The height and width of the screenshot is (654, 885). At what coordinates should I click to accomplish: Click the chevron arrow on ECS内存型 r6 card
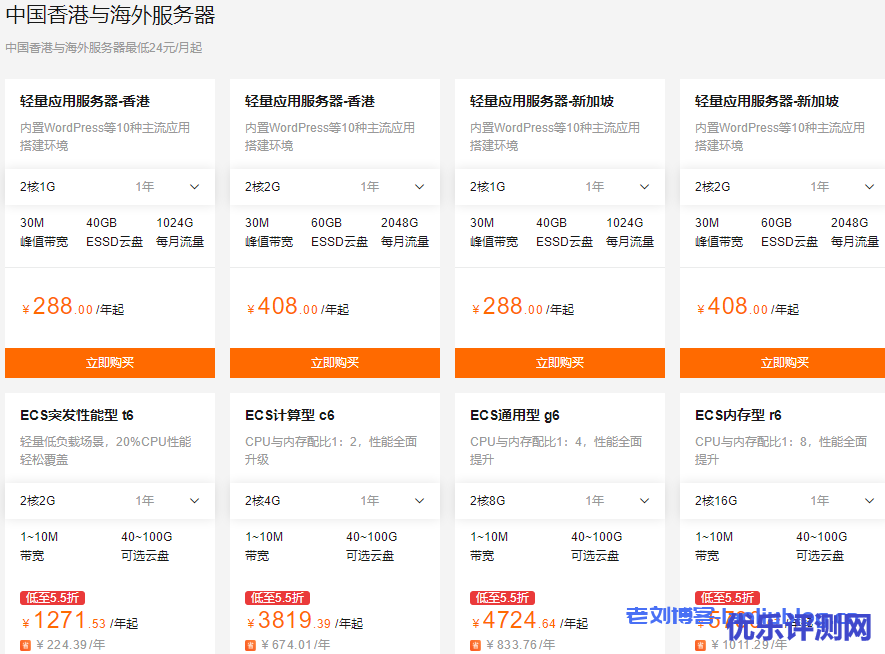coord(870,501)
